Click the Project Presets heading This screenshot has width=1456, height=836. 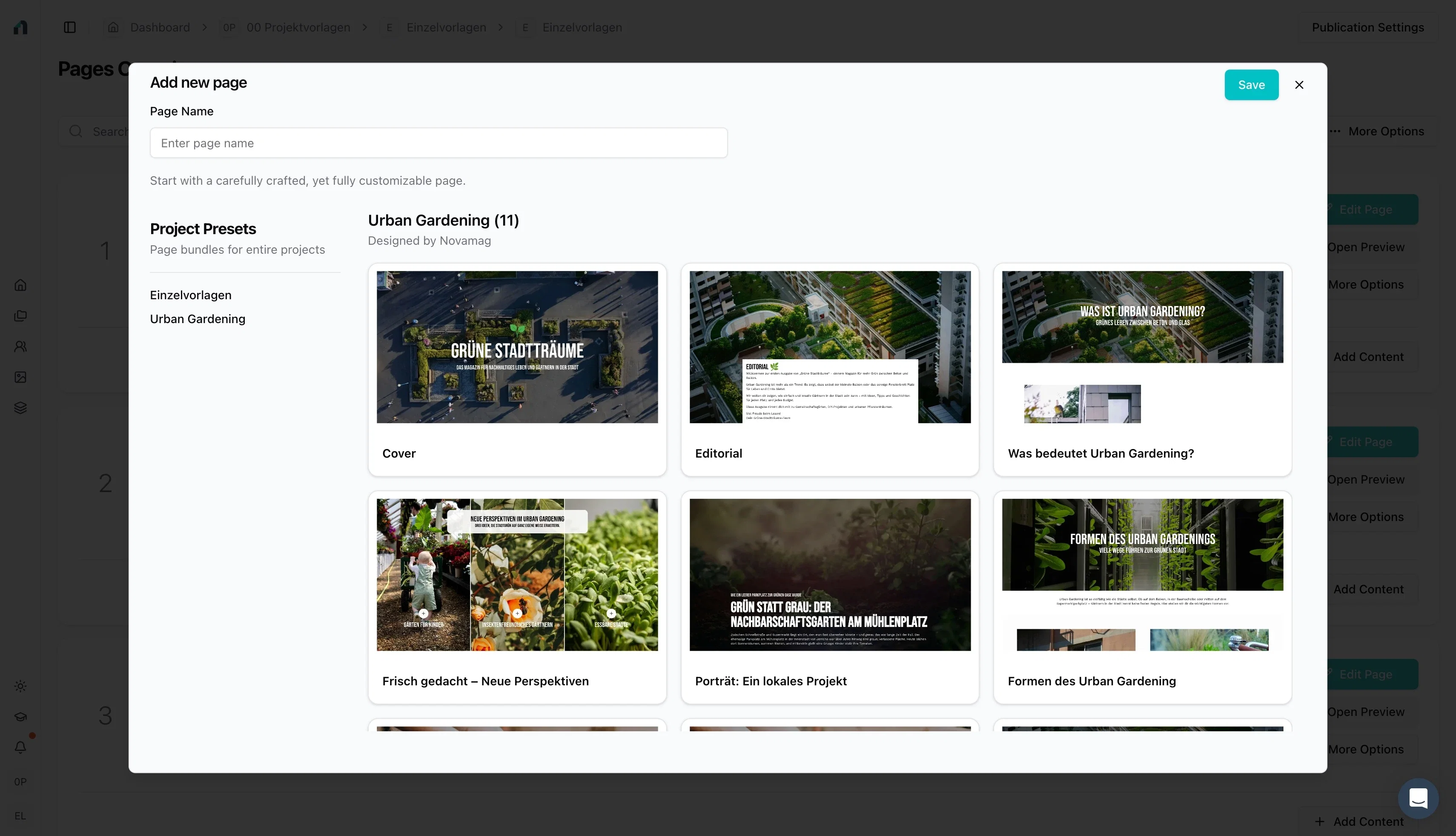203,229
